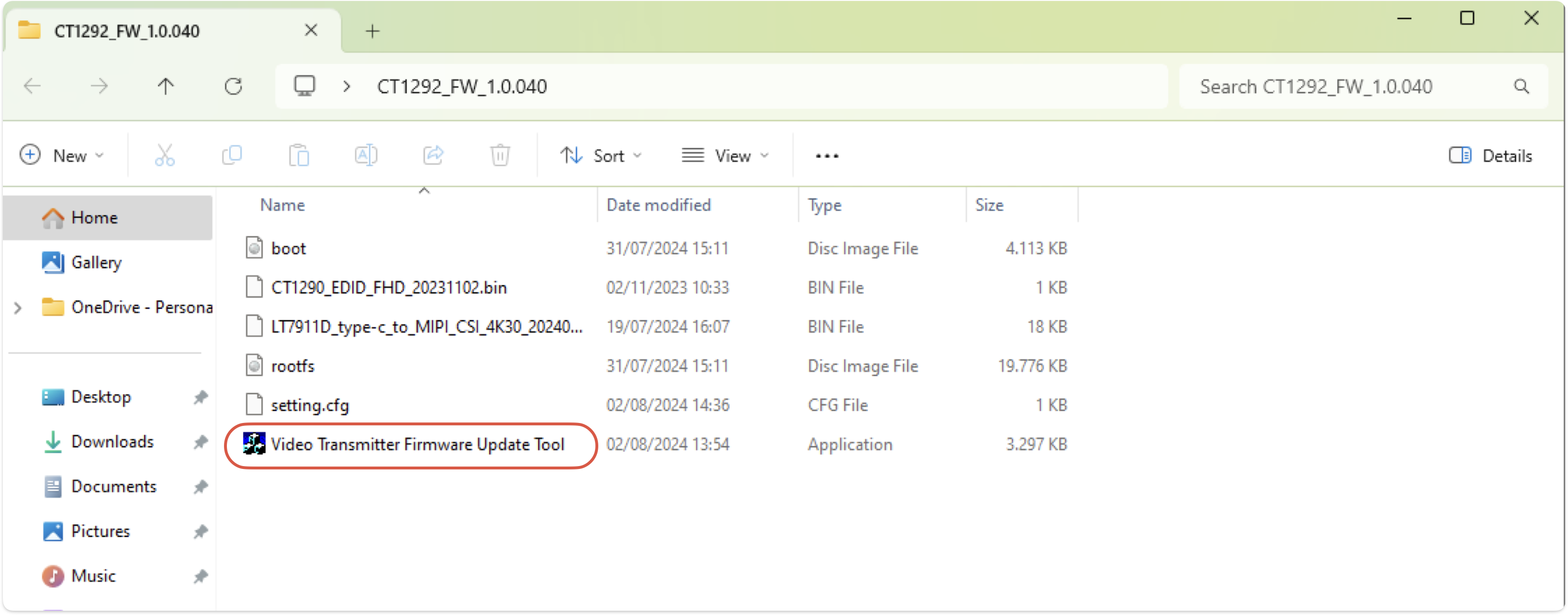Click the Rename icon in toolbar
1568x616 pixels.
366,155
